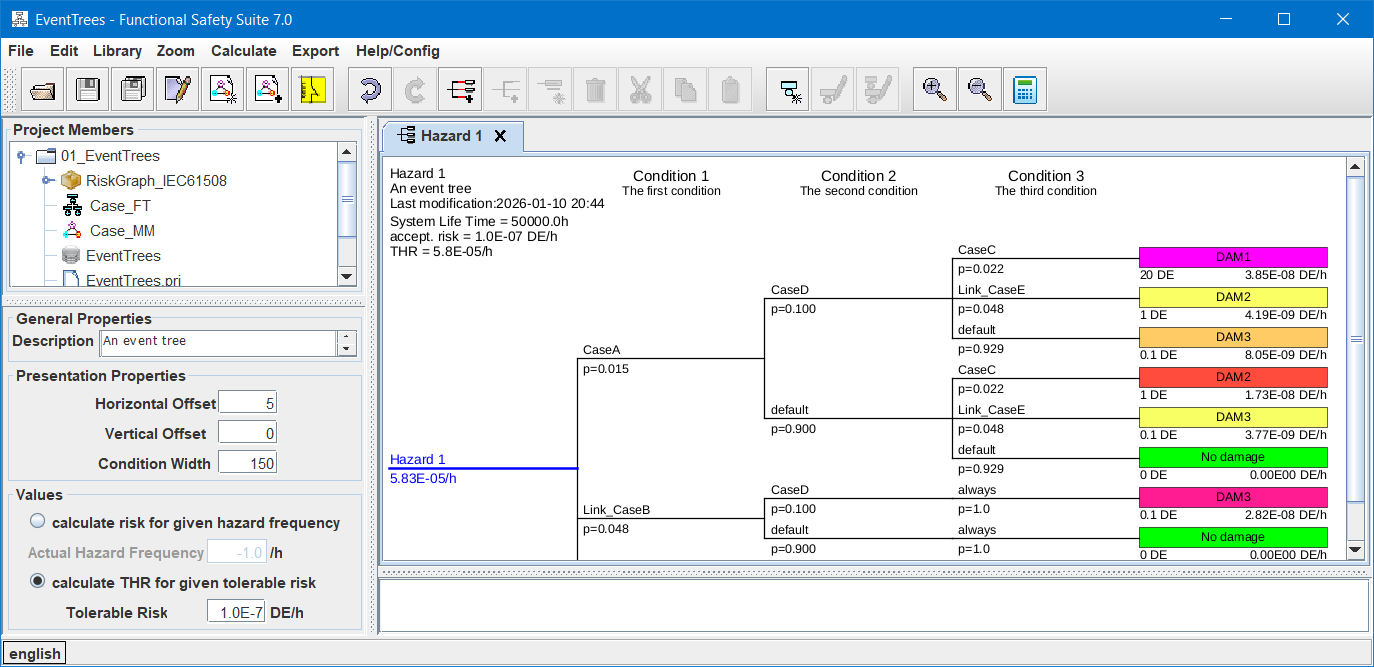Screen dimensions: 1374x667
Task: Click the calculator icon in toolbar
Action: pos(1024,90)
